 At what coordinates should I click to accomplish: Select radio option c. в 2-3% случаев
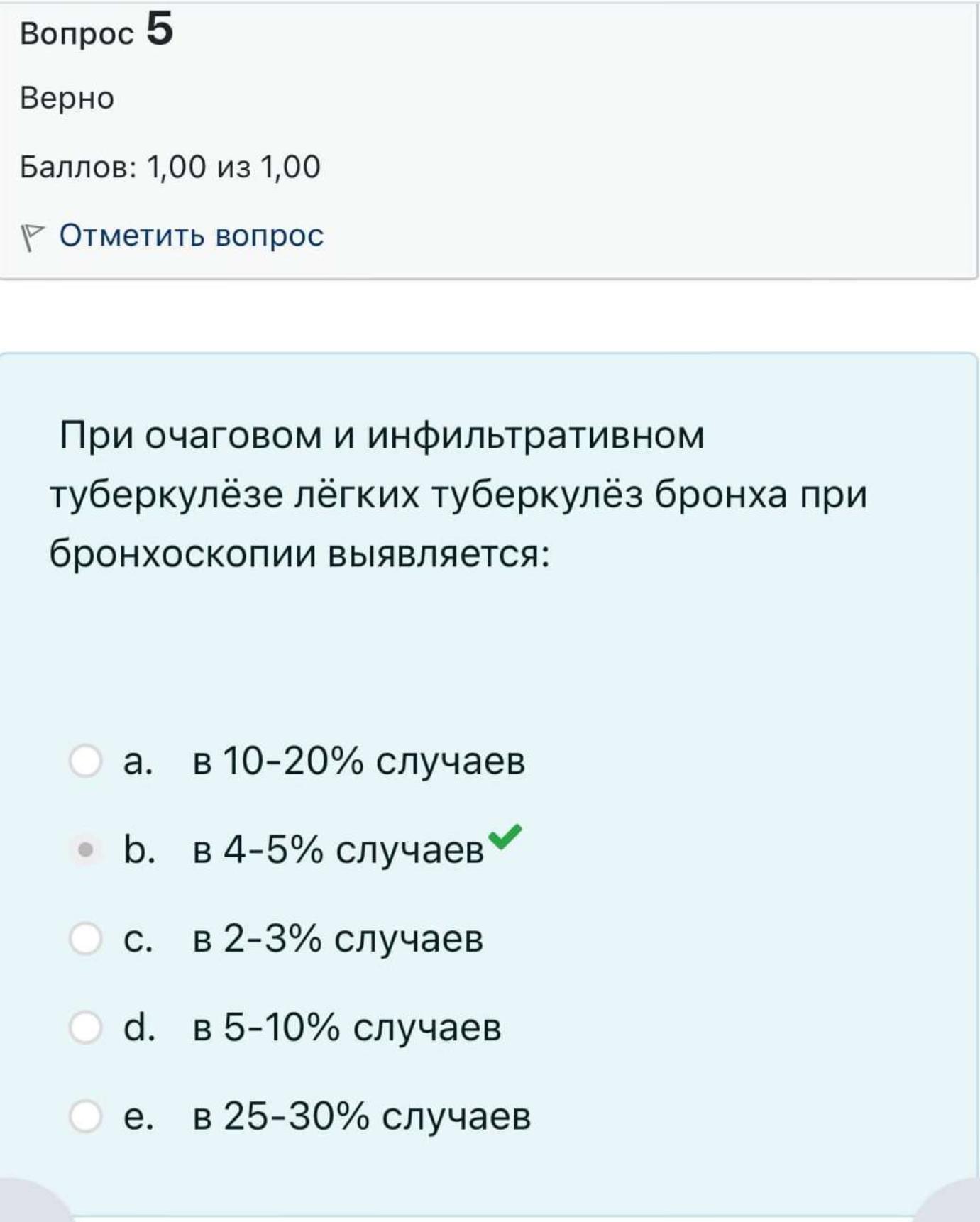tap(85, 938)
